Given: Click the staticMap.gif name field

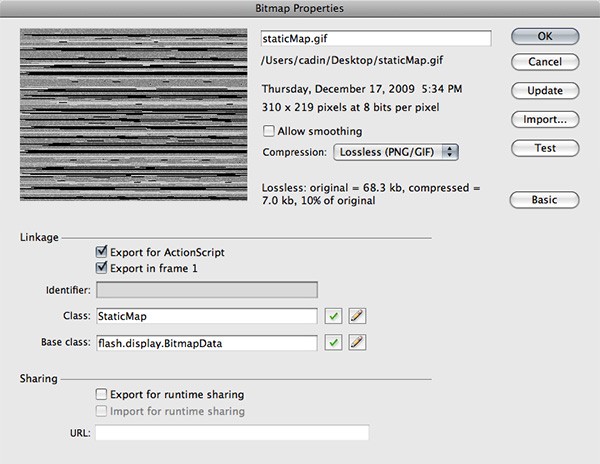Looking at the screenshot, I should (375, 38).
